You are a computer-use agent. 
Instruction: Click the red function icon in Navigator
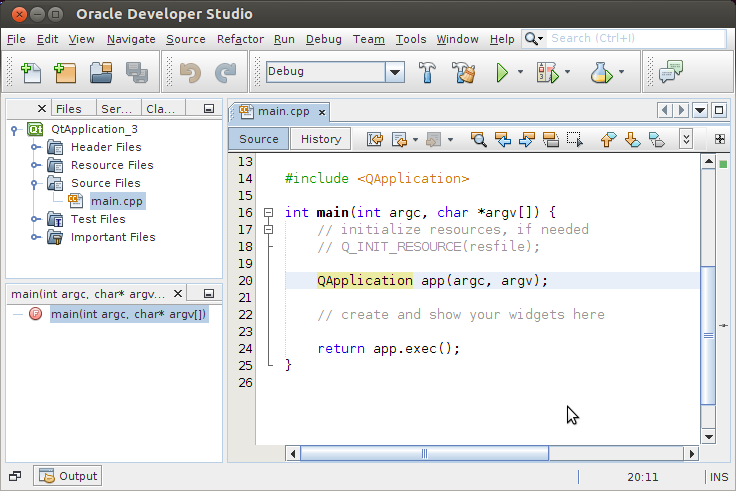(x=35, y=314)
